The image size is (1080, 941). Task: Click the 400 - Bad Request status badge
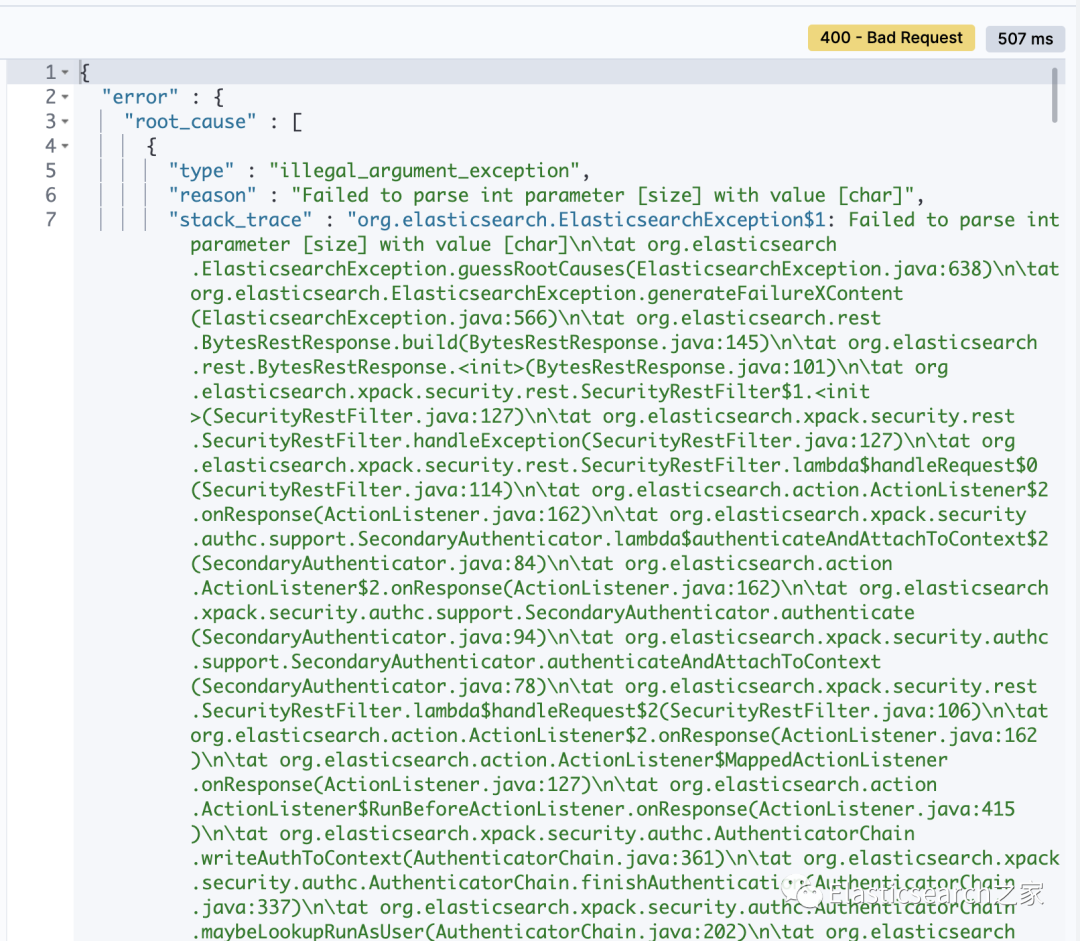(891, 38)
